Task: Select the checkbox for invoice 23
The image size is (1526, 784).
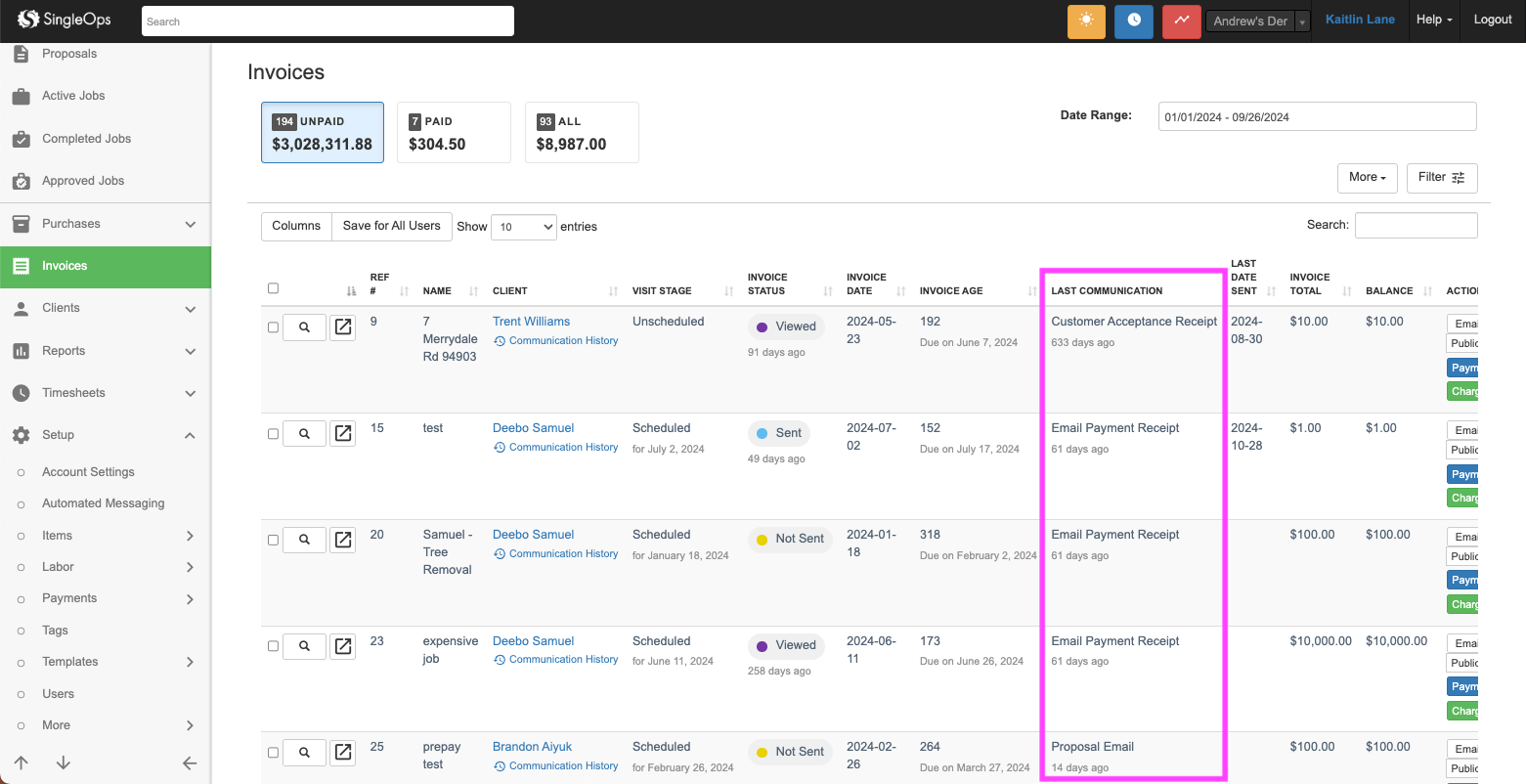Action: [x=273, y=646]
